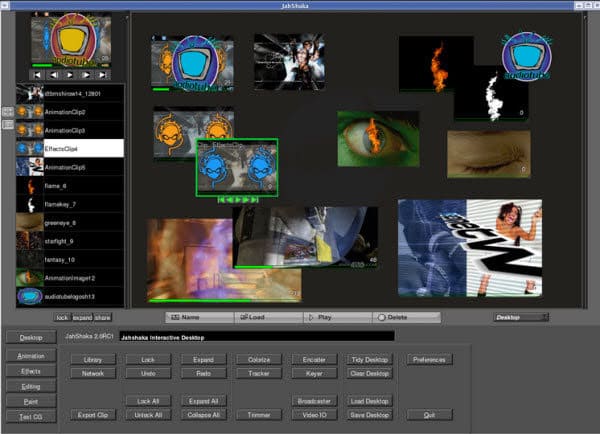This screenshot has height=434, width=600.
Task: Toggle the lock button under clip list
Action: tap(62, 317)
